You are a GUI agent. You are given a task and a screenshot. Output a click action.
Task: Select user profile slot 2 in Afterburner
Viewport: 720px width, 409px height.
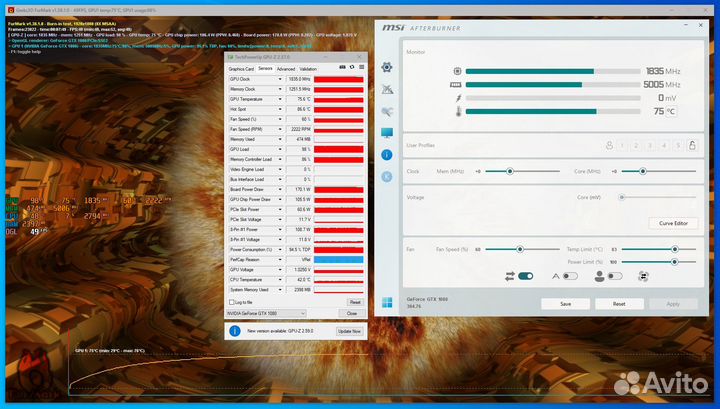636,146
